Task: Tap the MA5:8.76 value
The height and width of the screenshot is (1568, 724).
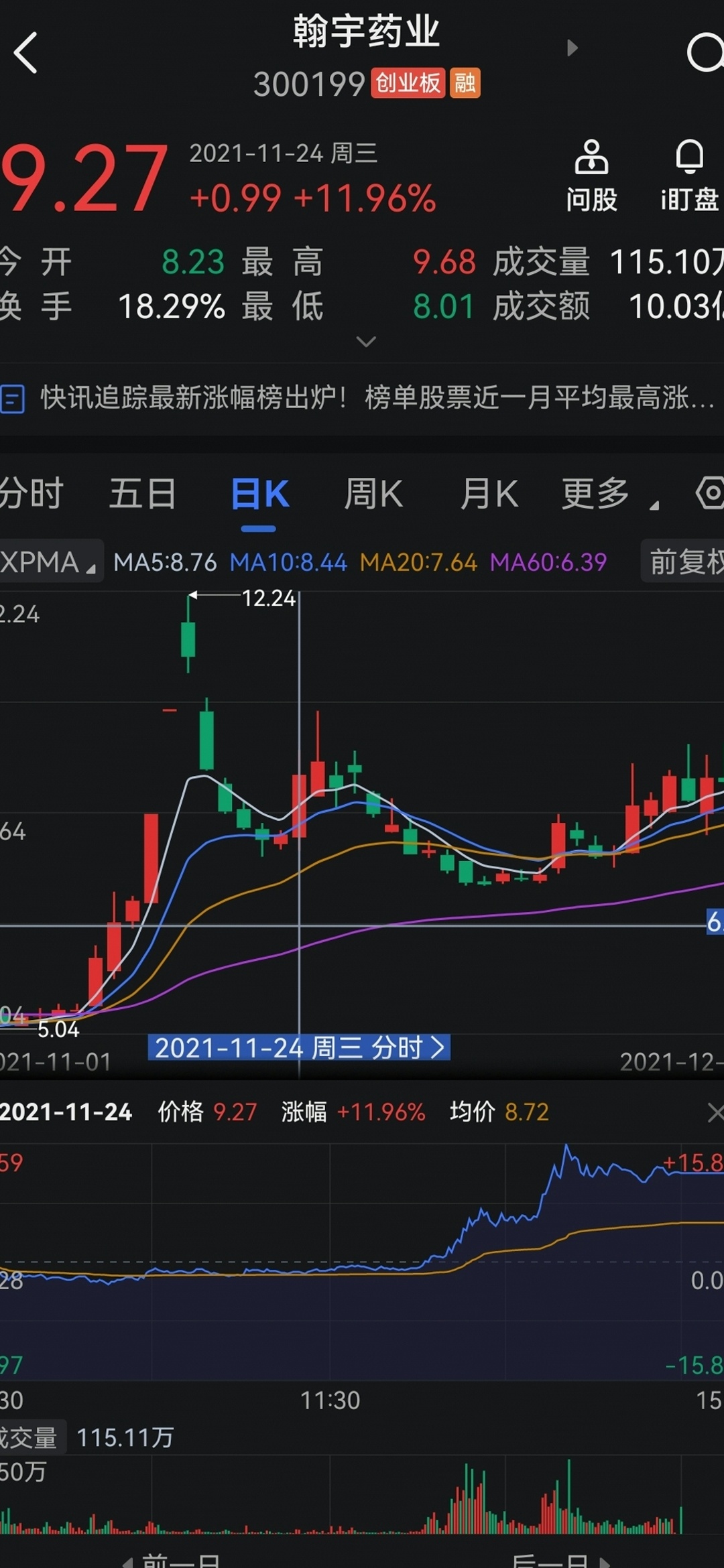Action: [x=165, y=562]
